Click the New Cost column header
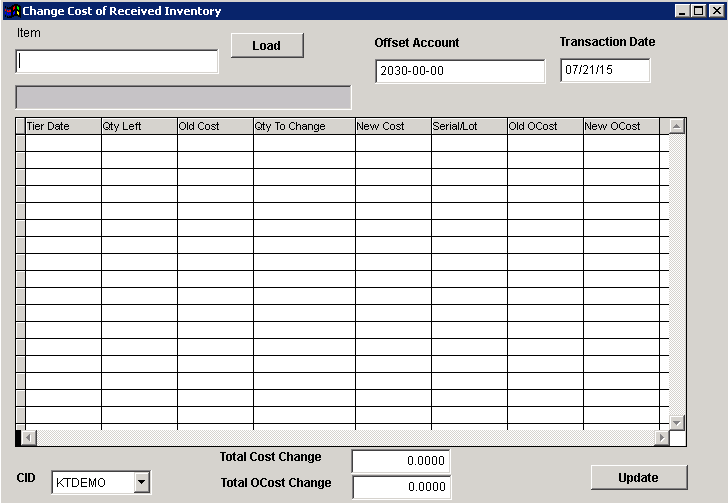This screenshot has height=503, width=728. (x=393, y=127)
